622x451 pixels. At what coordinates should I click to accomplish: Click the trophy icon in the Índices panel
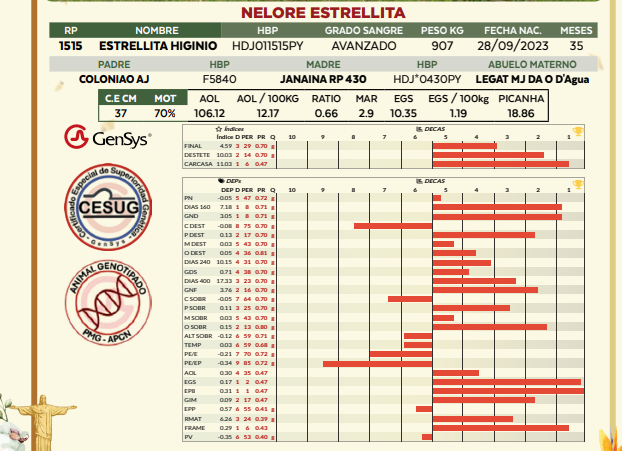[578, 131]
